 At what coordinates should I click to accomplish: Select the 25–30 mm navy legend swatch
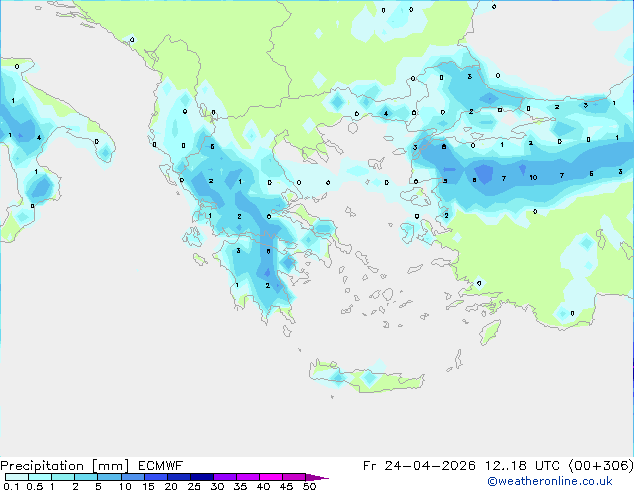coord(202,477)
